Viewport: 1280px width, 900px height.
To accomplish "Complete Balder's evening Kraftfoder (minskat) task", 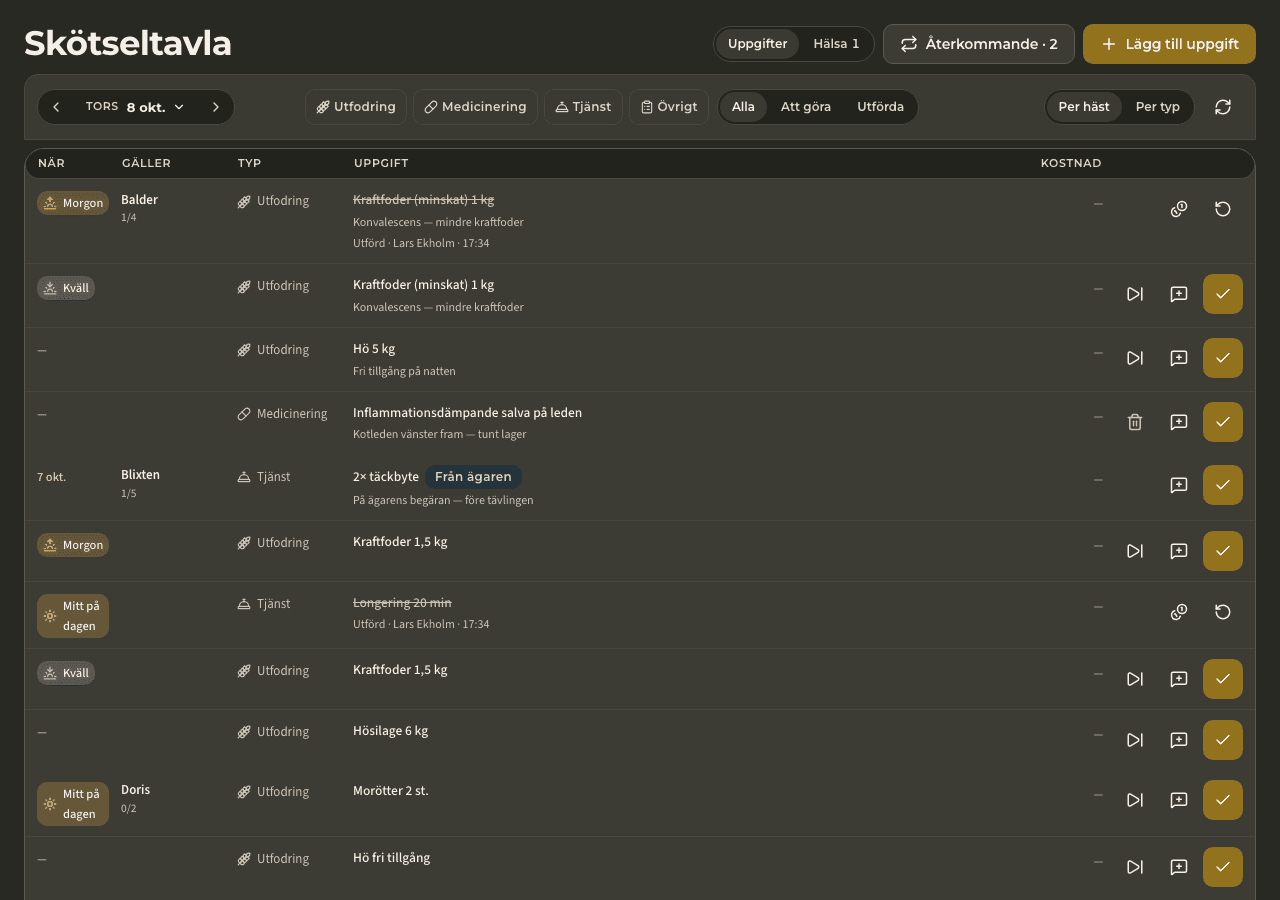I will pos(1223,294).
